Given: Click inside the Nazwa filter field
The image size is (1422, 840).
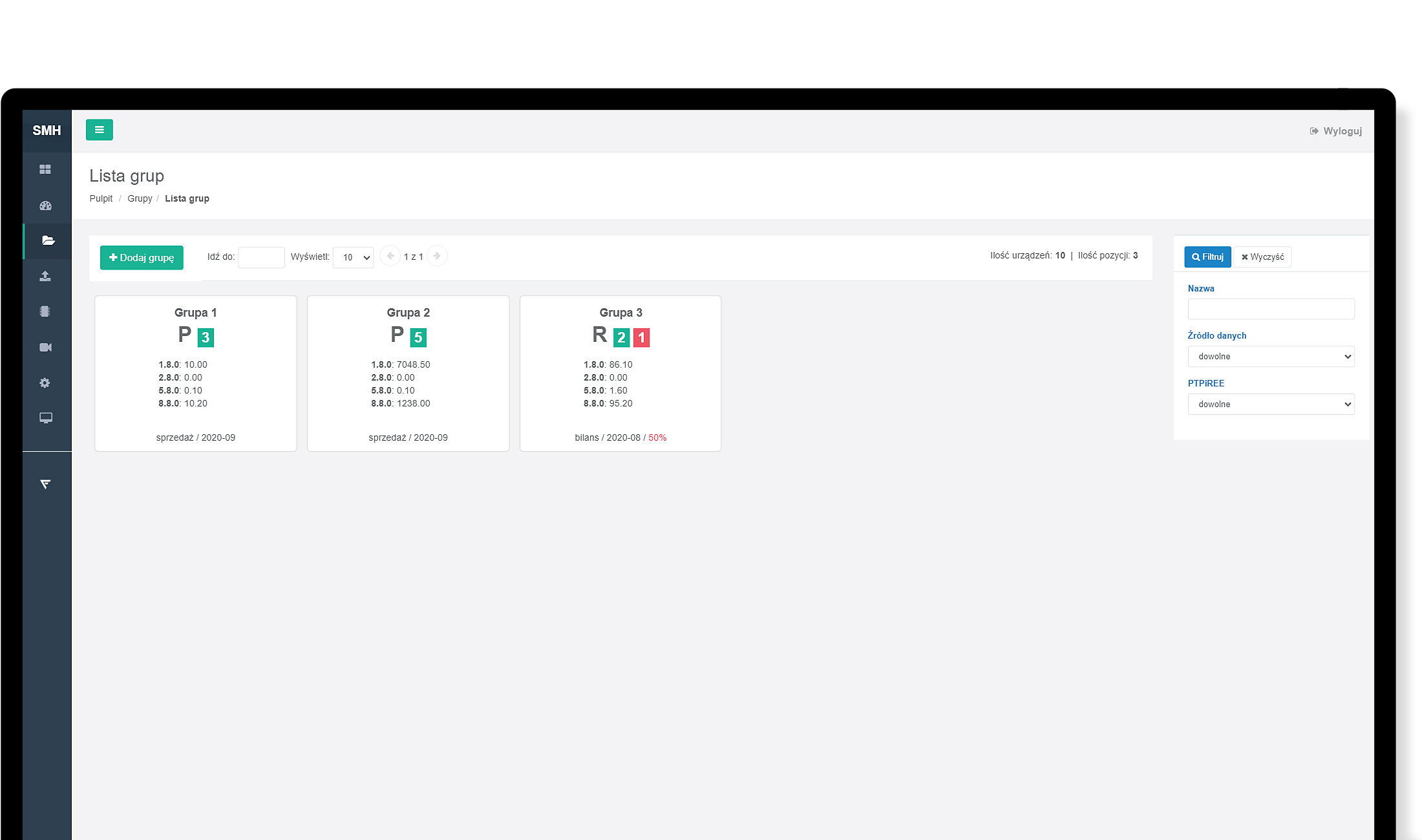Looking at the screenshot, I should [1271, 309].
